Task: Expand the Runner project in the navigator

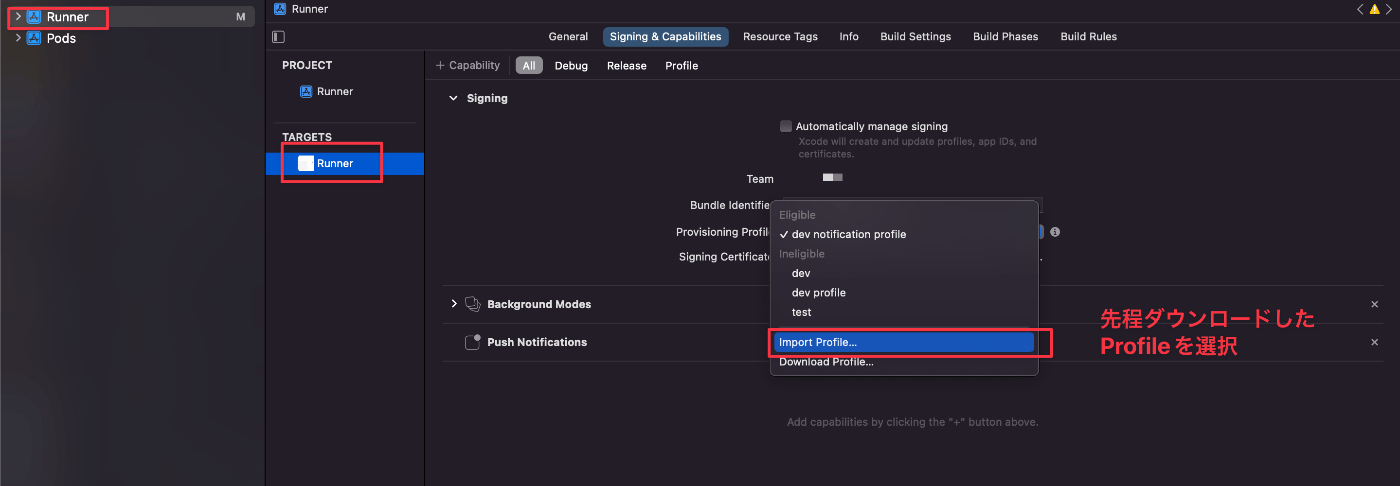Action: (x=18, y=17)
